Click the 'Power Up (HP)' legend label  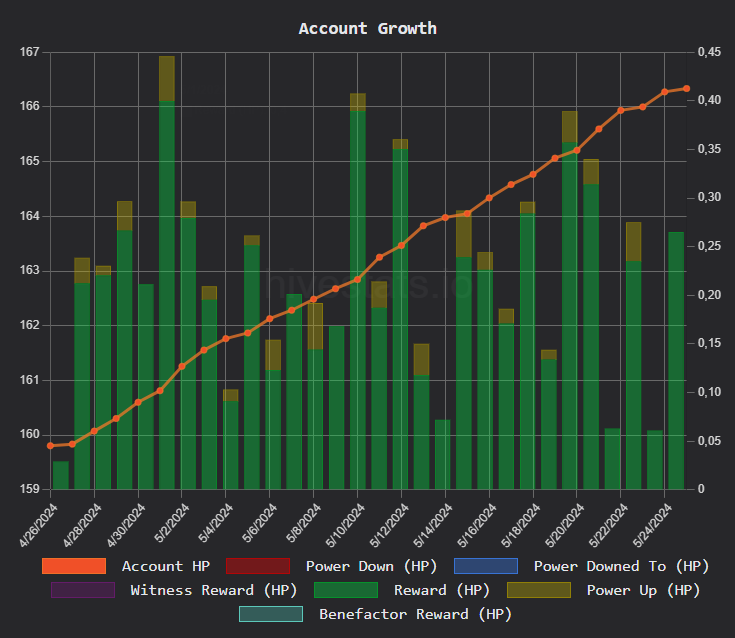coord(643,590)
